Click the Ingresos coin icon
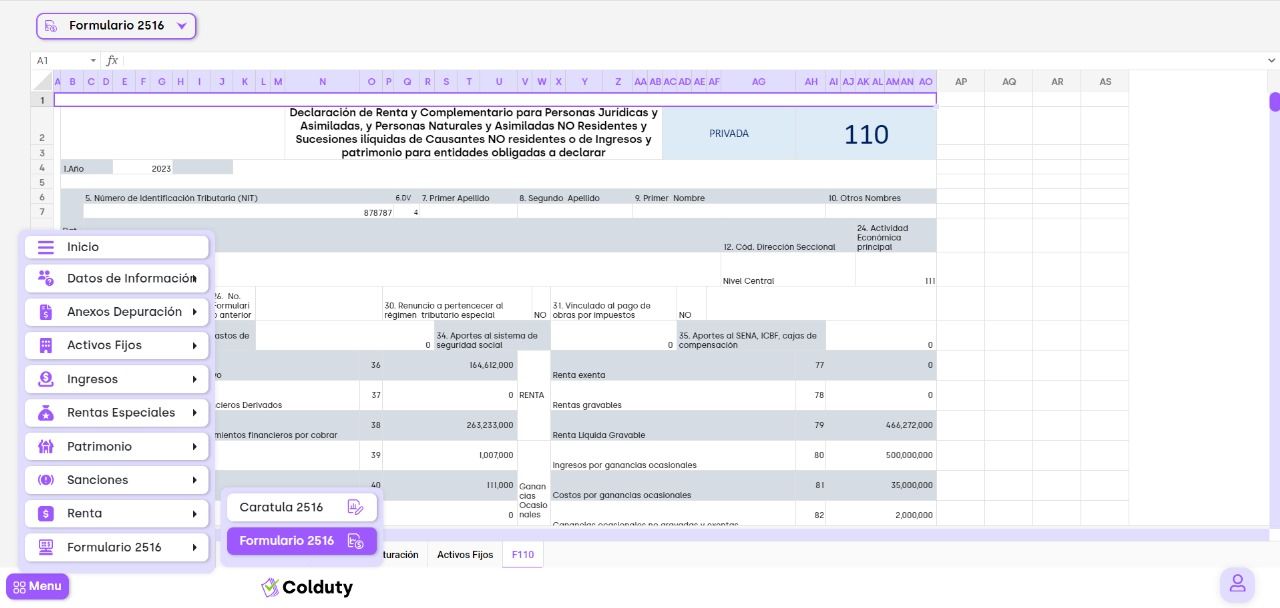This screenshot has height=608, width=1280. point(46,379)
